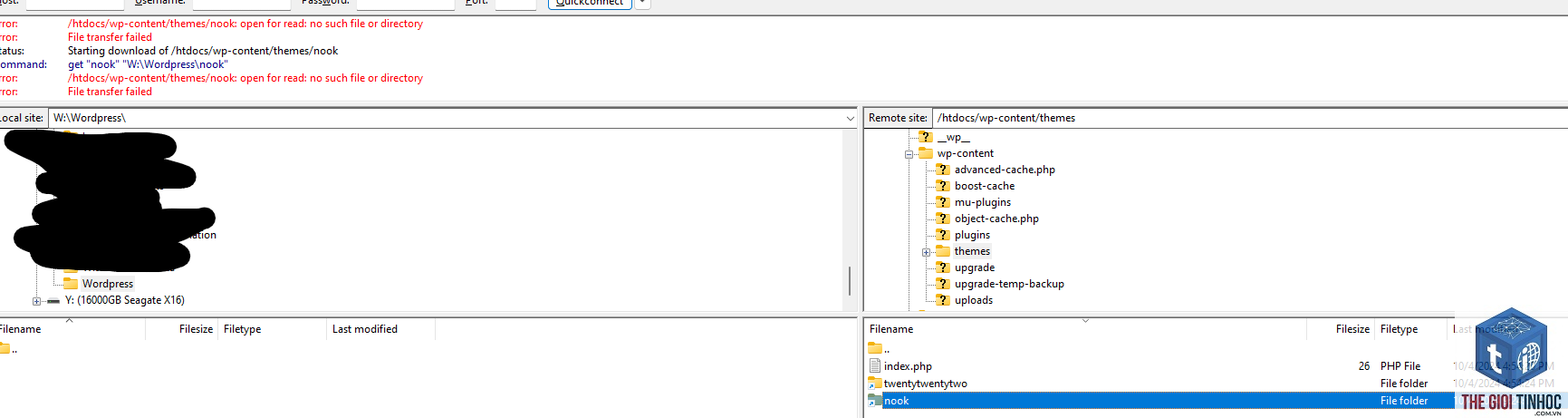Select the Wordpress folder in local tree

pyautogui.click(x=108, y=284)
